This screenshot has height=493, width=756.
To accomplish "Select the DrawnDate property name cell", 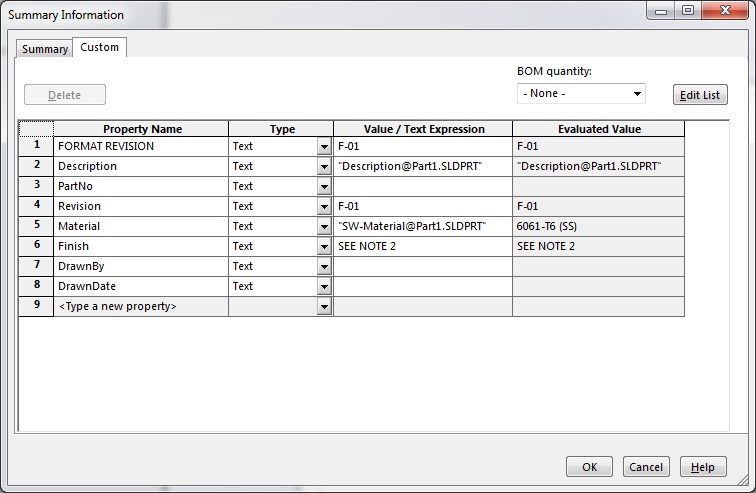I will point(141,286).
